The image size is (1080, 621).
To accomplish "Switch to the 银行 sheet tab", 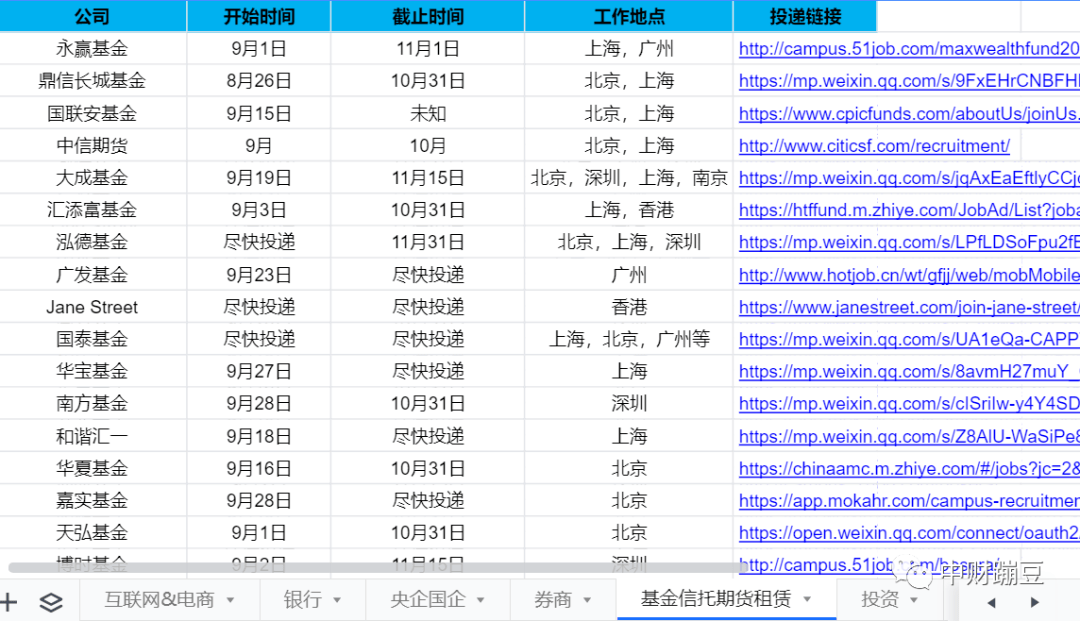I will point(302,600).
